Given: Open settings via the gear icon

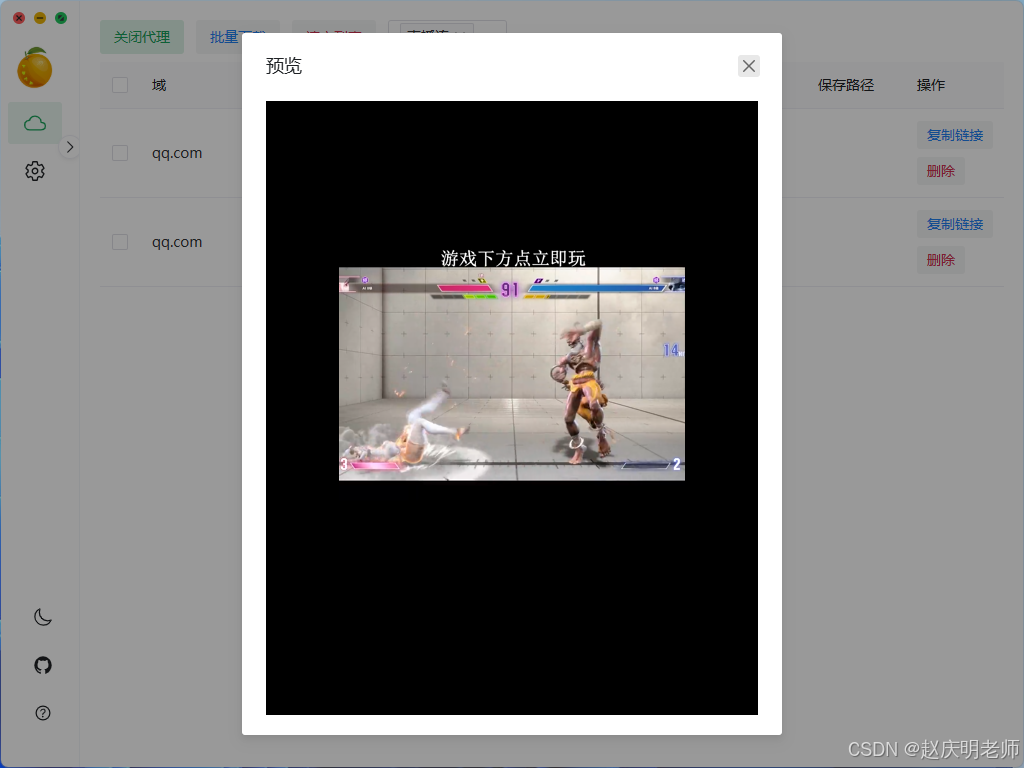Looking at the screenshot, I should pos(35,171).
